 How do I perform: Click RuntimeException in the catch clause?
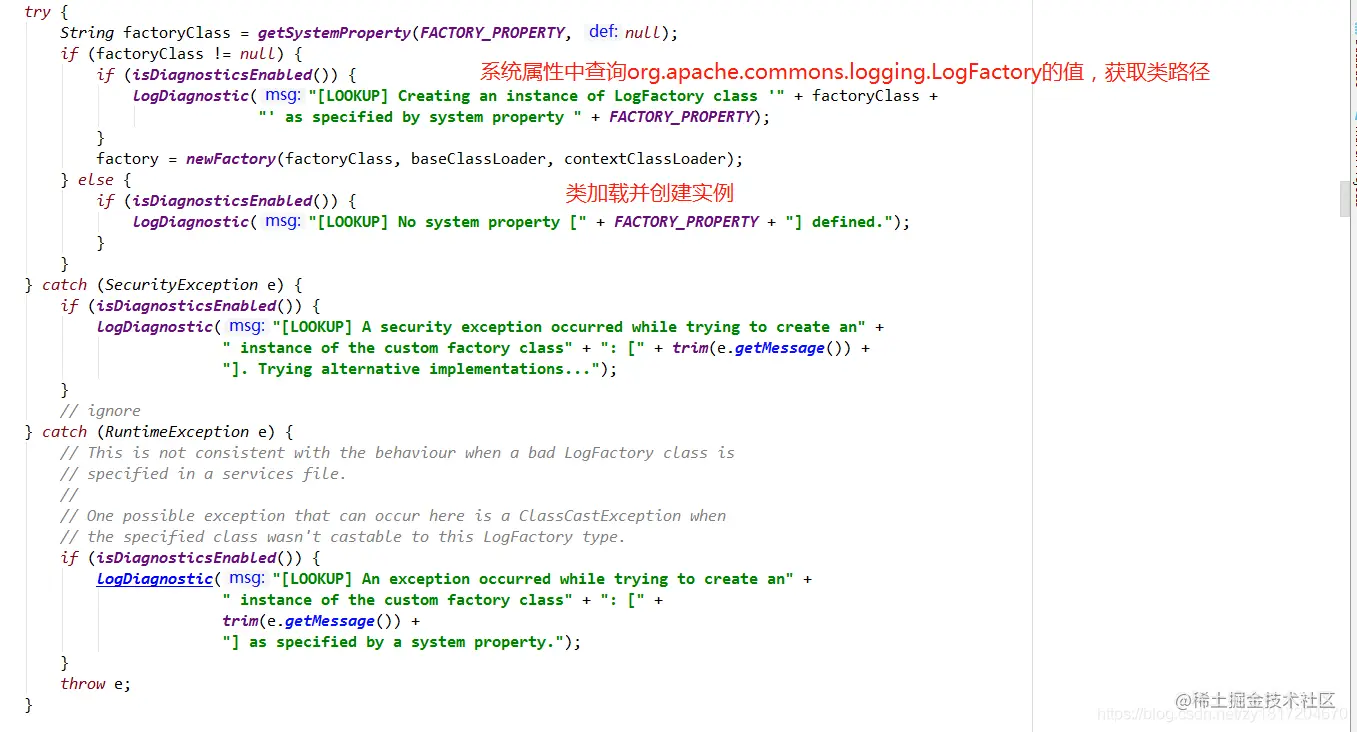click(177, 432)
